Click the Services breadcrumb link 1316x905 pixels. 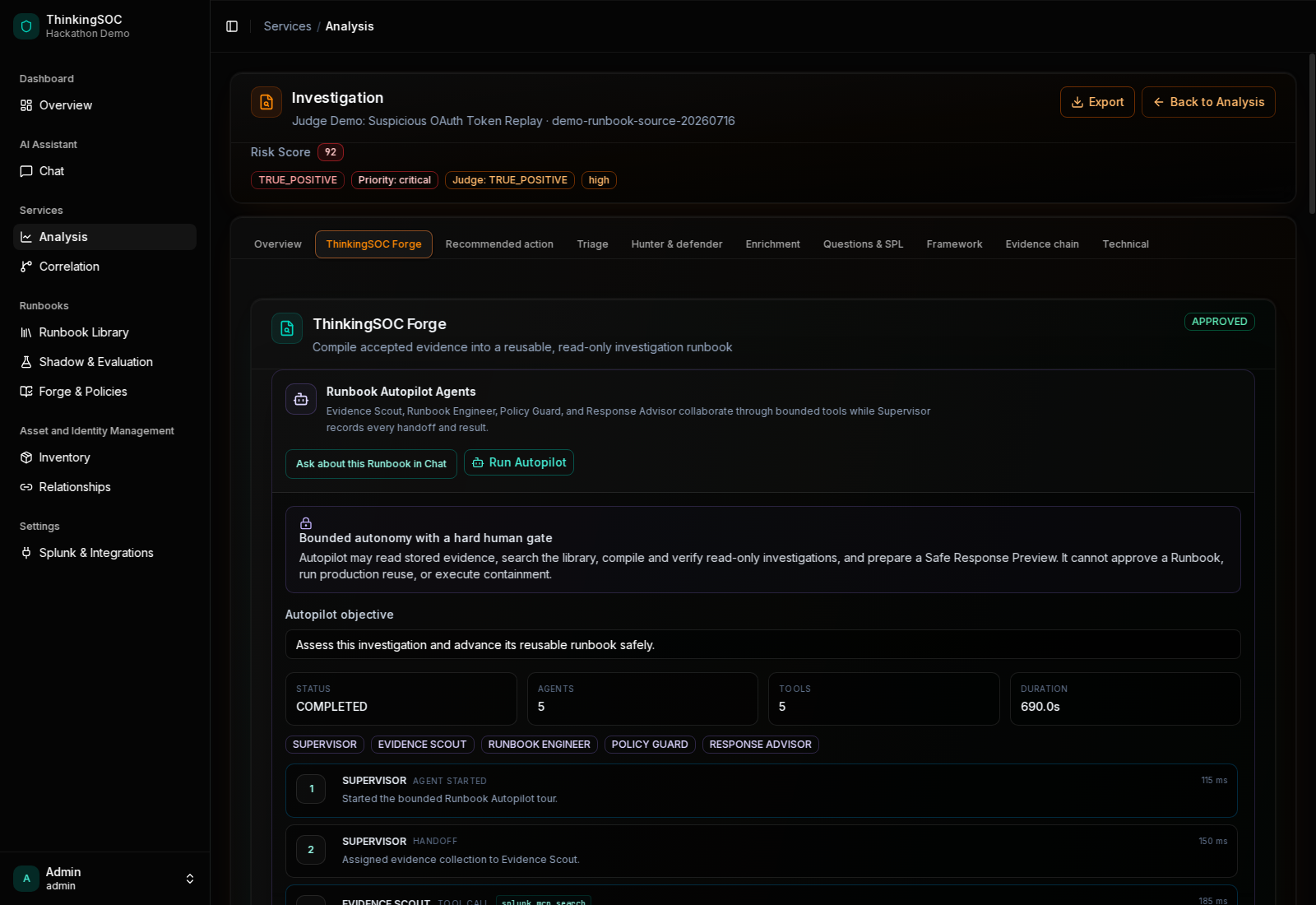(x=287, y=26)
